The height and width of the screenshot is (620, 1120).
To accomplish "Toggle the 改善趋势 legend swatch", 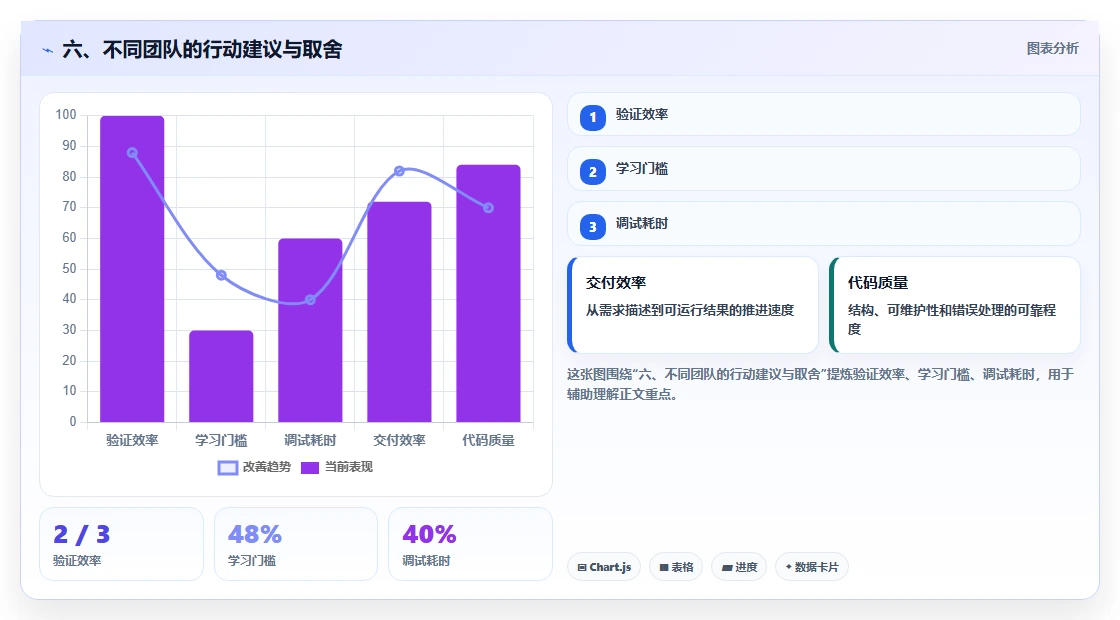I will click(x=227, y=468).
